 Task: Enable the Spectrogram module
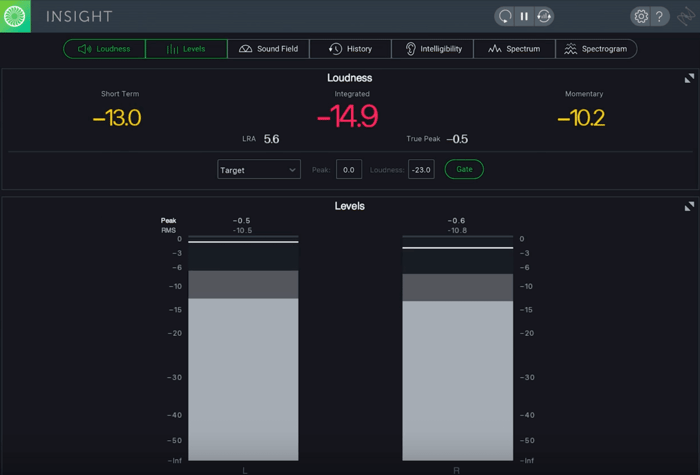[x=596, y=49]
